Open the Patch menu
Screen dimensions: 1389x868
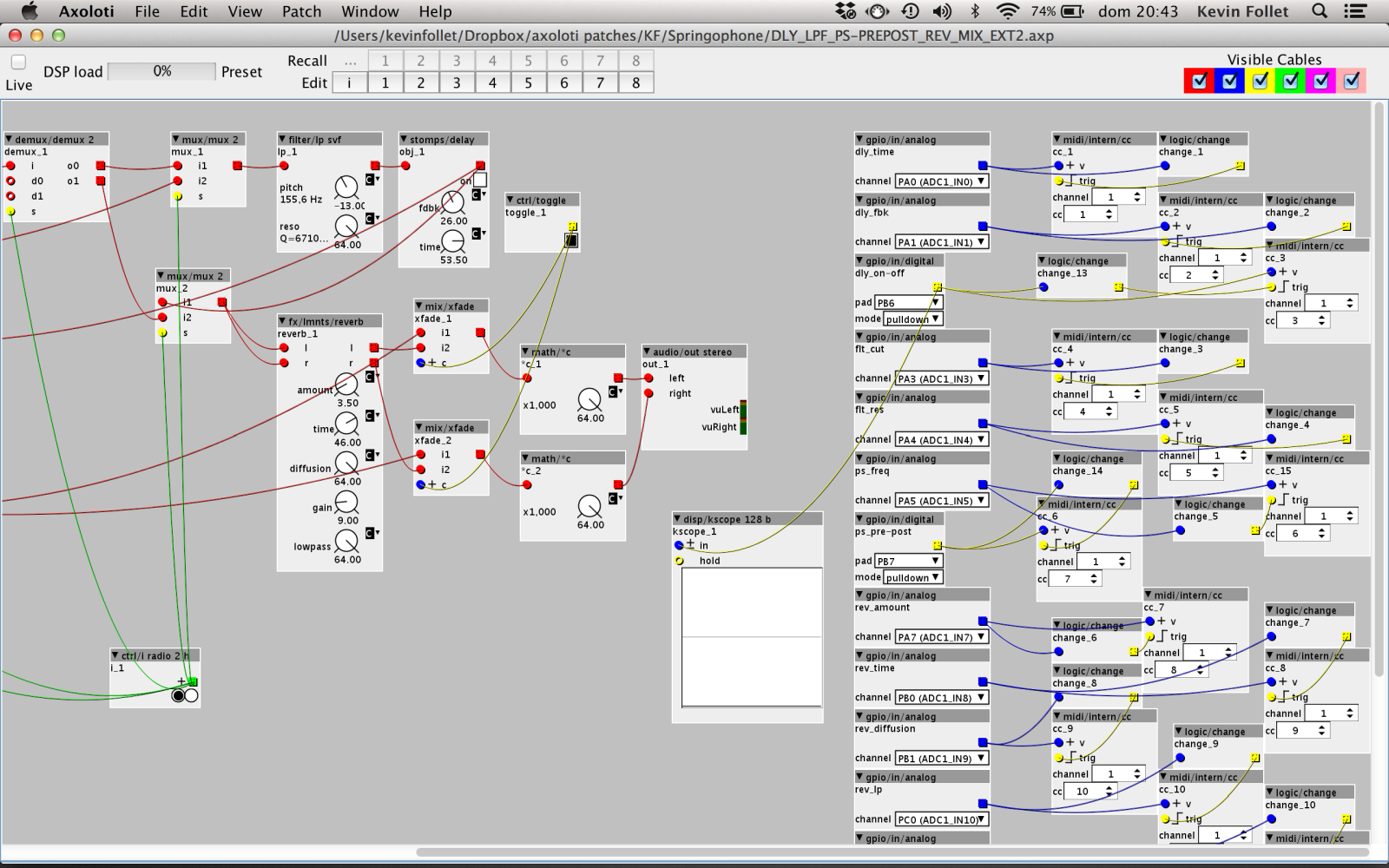[x=301, y=11]
